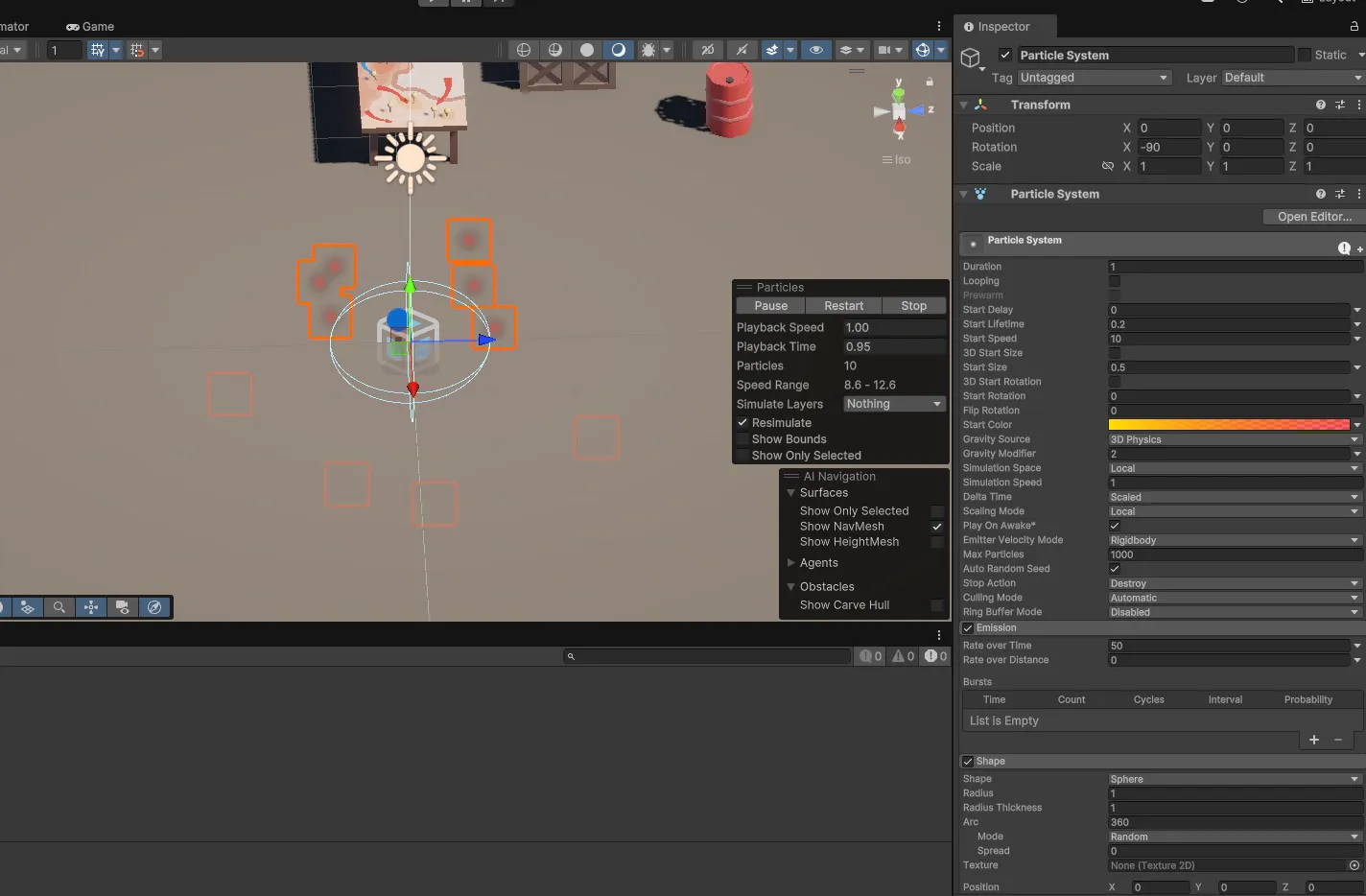The width and height of the screenshot is (1366, 896).
Task: Click the move pivot tool in overlay toolbar
Action: point(91,607)
